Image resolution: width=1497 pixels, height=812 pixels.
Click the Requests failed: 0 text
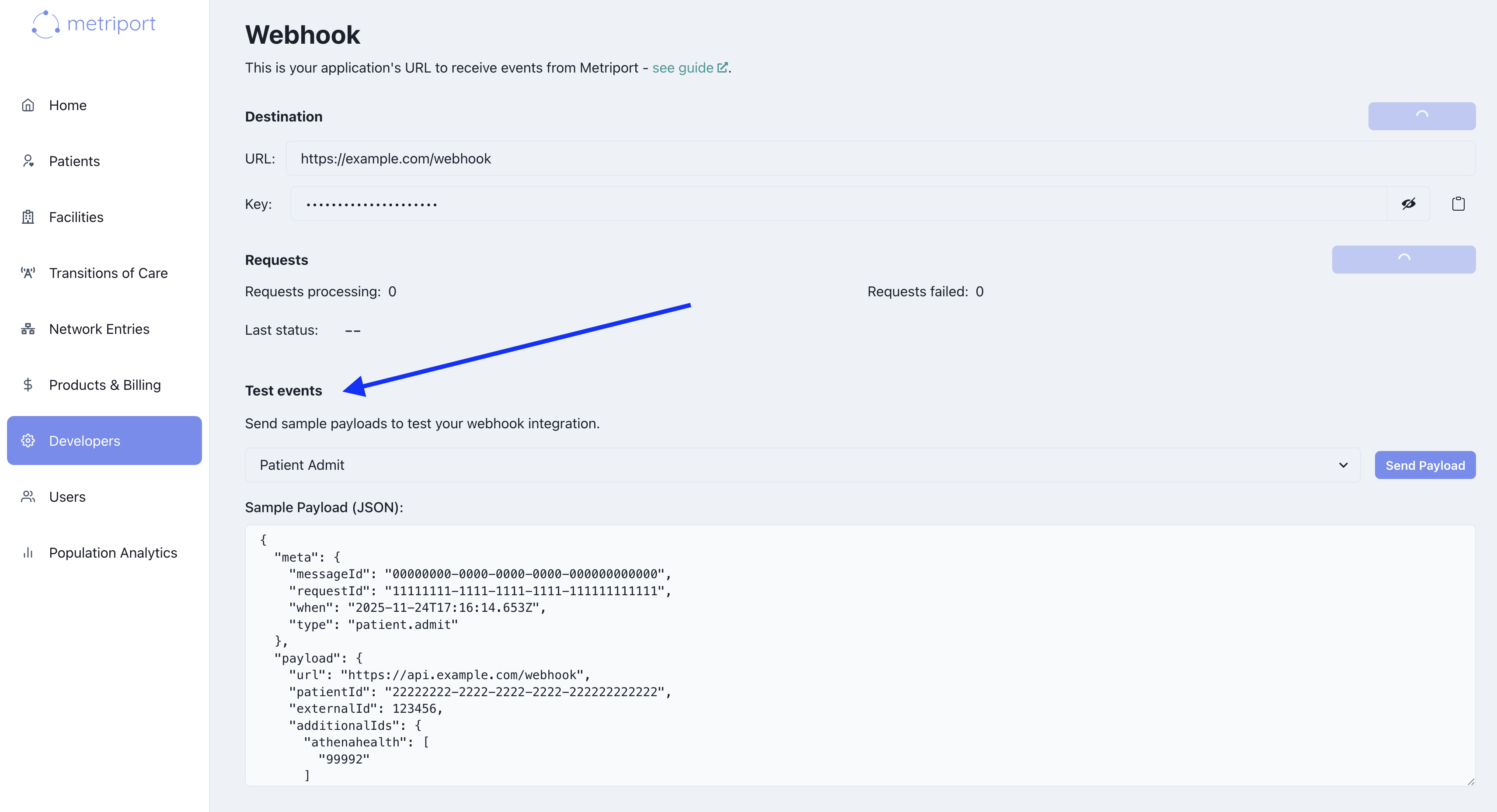click(925, 291)
